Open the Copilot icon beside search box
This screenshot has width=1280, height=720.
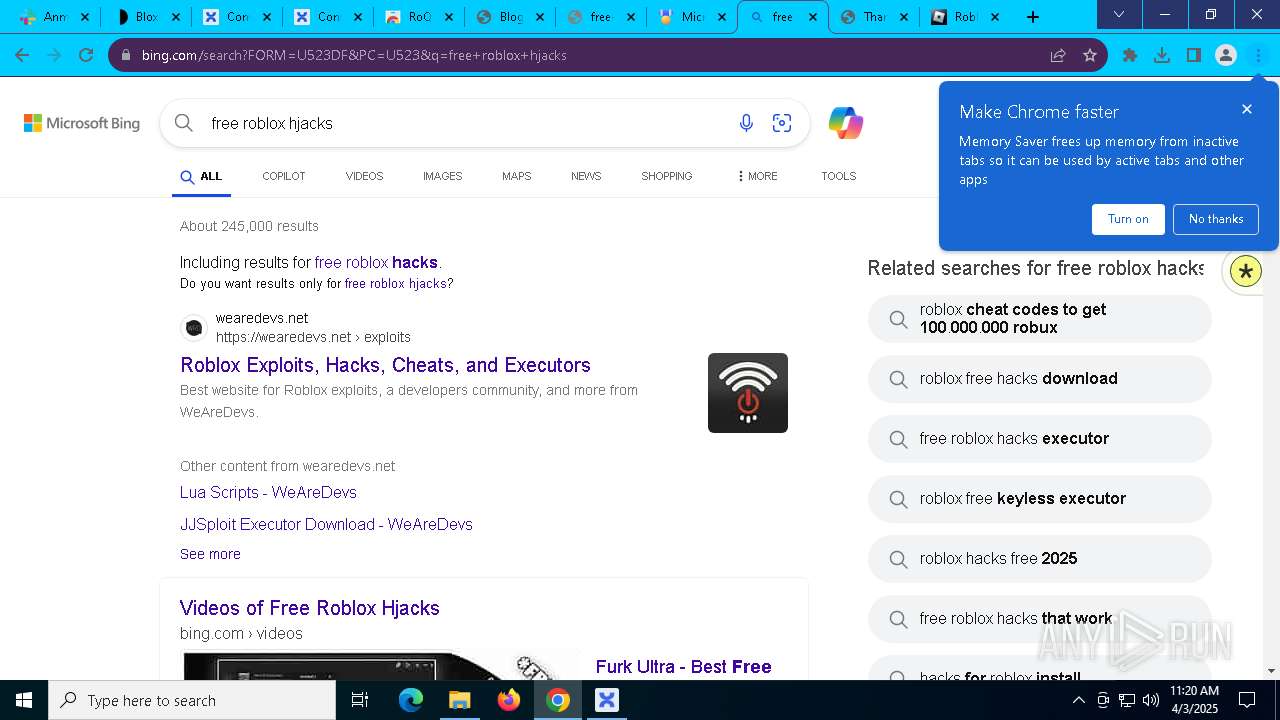[846, 123]
